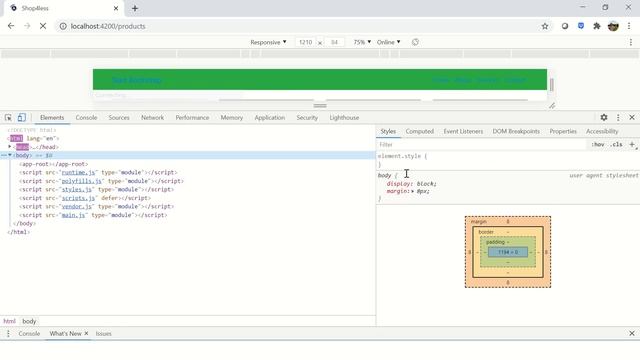Viewport: 640px width, 360px height.
Task: Open the Memory tab
Action: [x=231, y=118]
